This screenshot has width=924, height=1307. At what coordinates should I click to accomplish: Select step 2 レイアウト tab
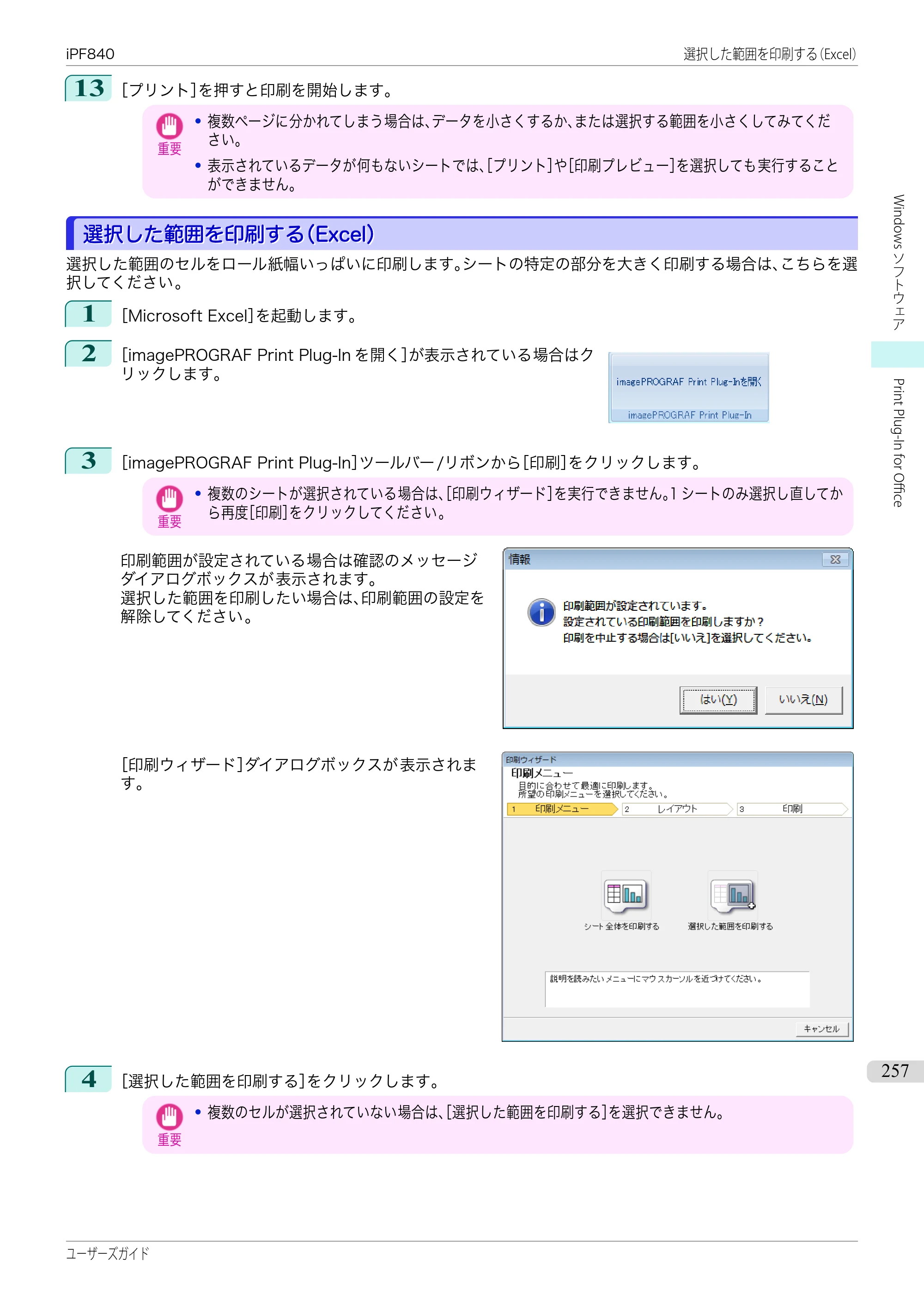[x=677, y=809]
